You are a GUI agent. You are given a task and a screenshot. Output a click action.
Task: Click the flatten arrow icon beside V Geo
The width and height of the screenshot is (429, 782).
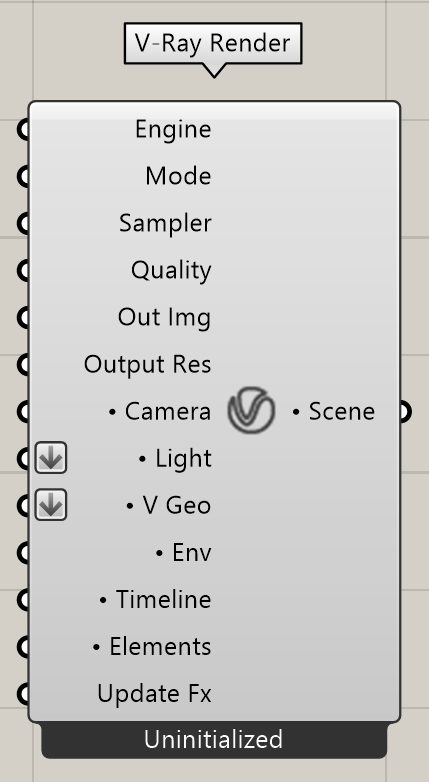(x=51, y=505)
